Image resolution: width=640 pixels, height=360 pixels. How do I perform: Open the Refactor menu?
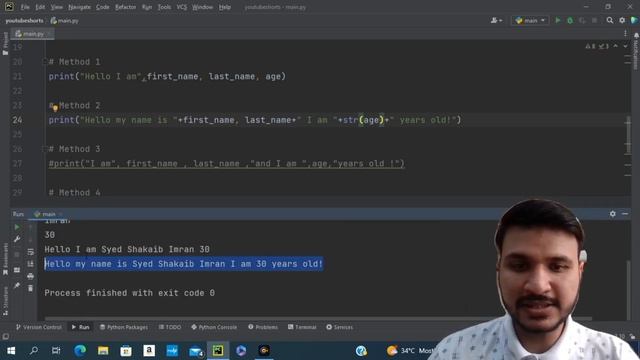[x=125, y=7]
